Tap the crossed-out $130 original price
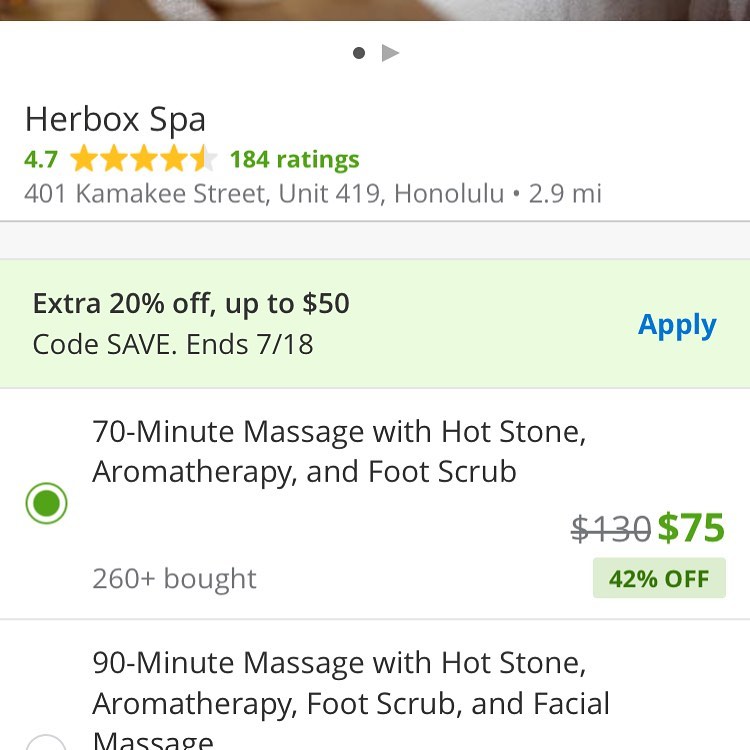 [610, 528]
